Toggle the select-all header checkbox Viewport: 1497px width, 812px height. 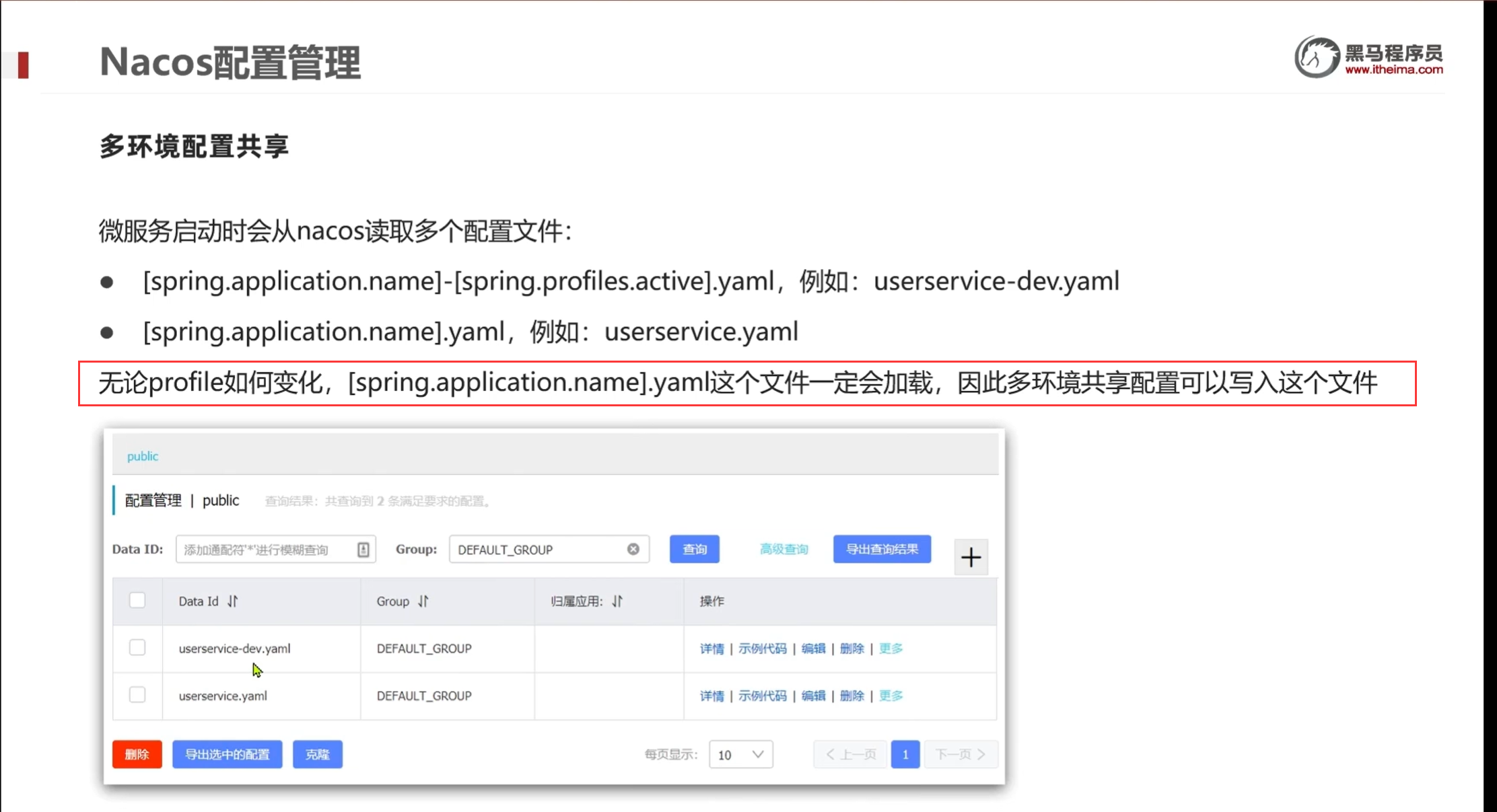tap(137, 600)
